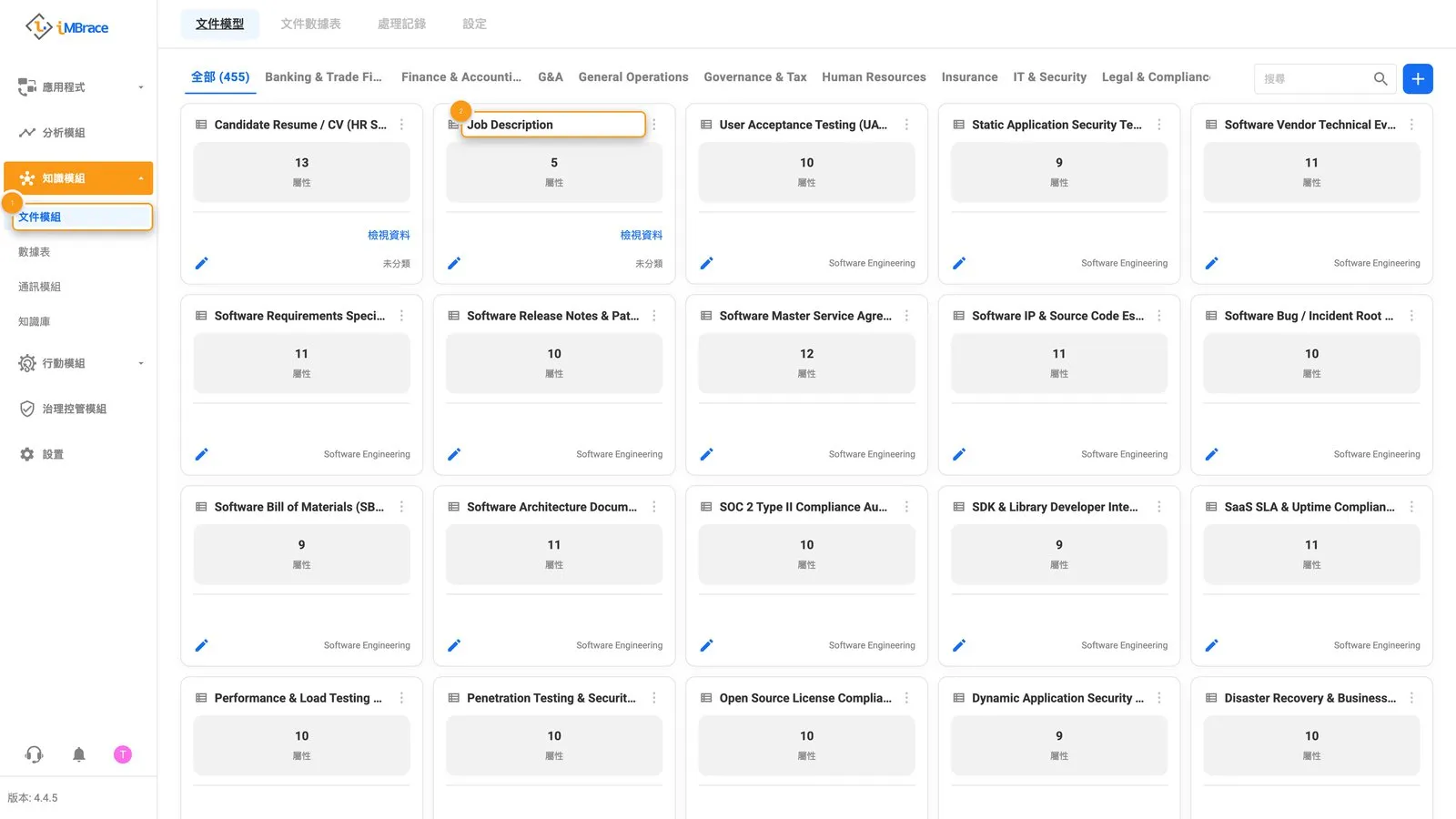This screenshot has width=1456, height=819.
Task: Filter by Human Resources category
Action: pyautogui.click(x=874, y=77)
